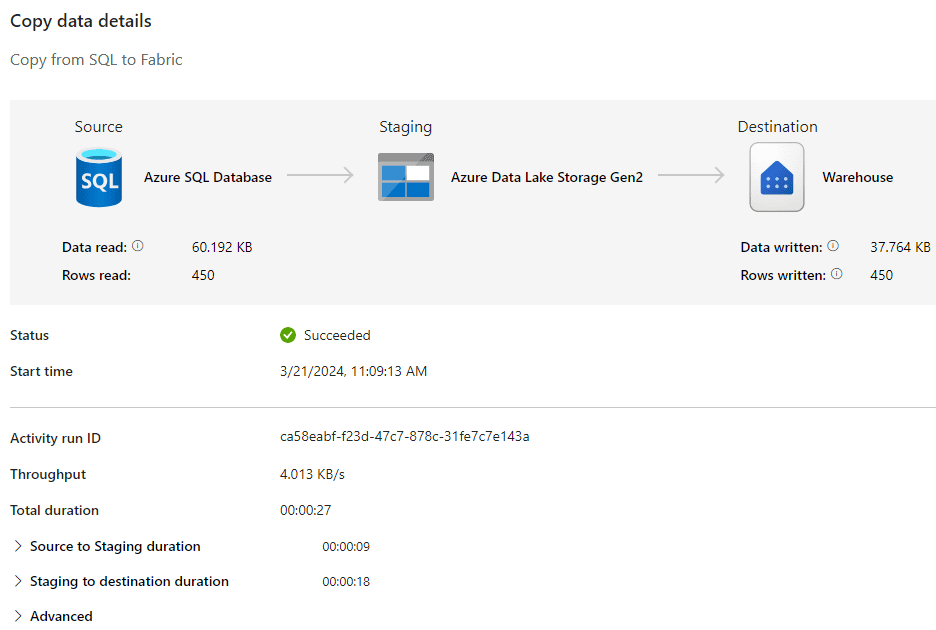Click the Warehouse destination icon
The height and width of the screenshot is (630, 936).
click(777, 177)
